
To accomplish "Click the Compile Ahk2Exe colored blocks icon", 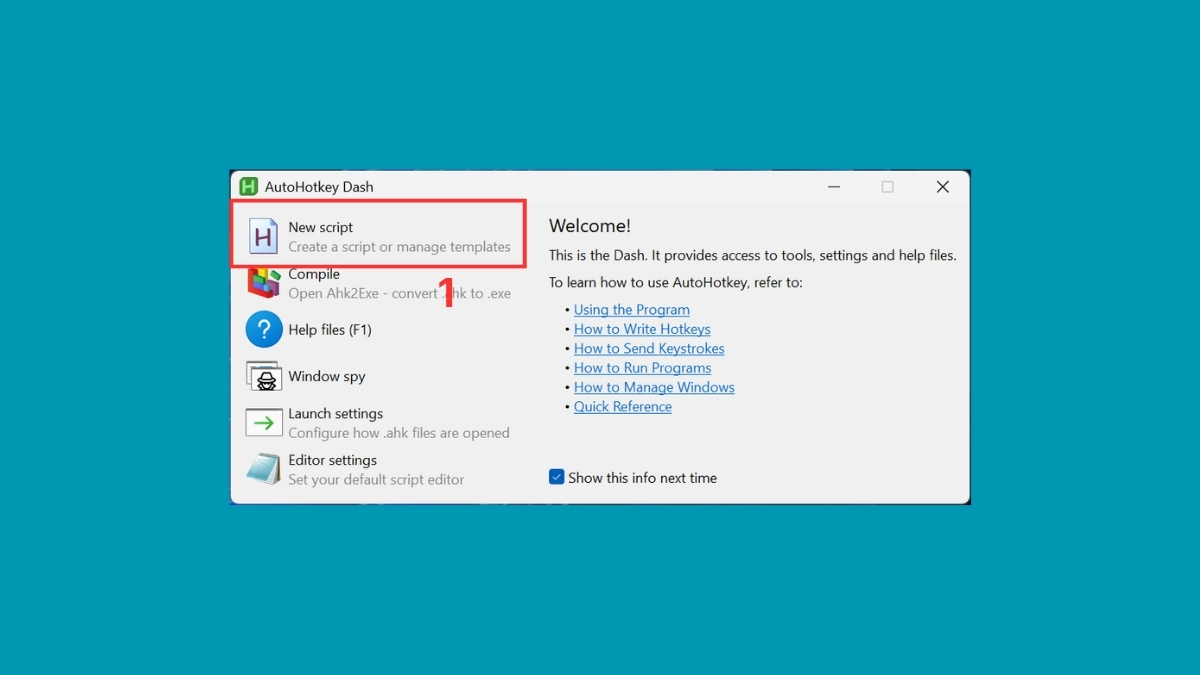I will [x=264, y=283].
